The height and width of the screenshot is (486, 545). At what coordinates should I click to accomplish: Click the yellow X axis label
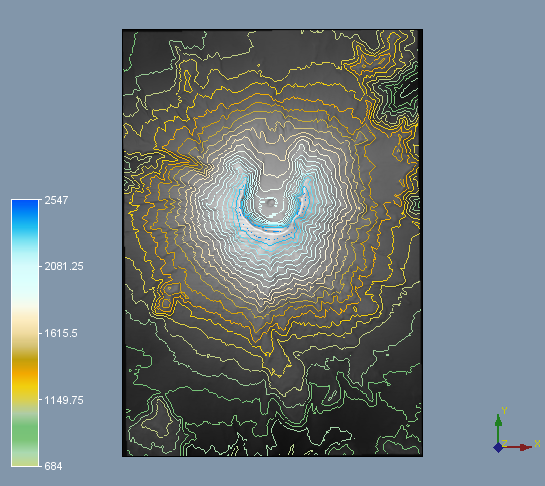pos(537,444)
